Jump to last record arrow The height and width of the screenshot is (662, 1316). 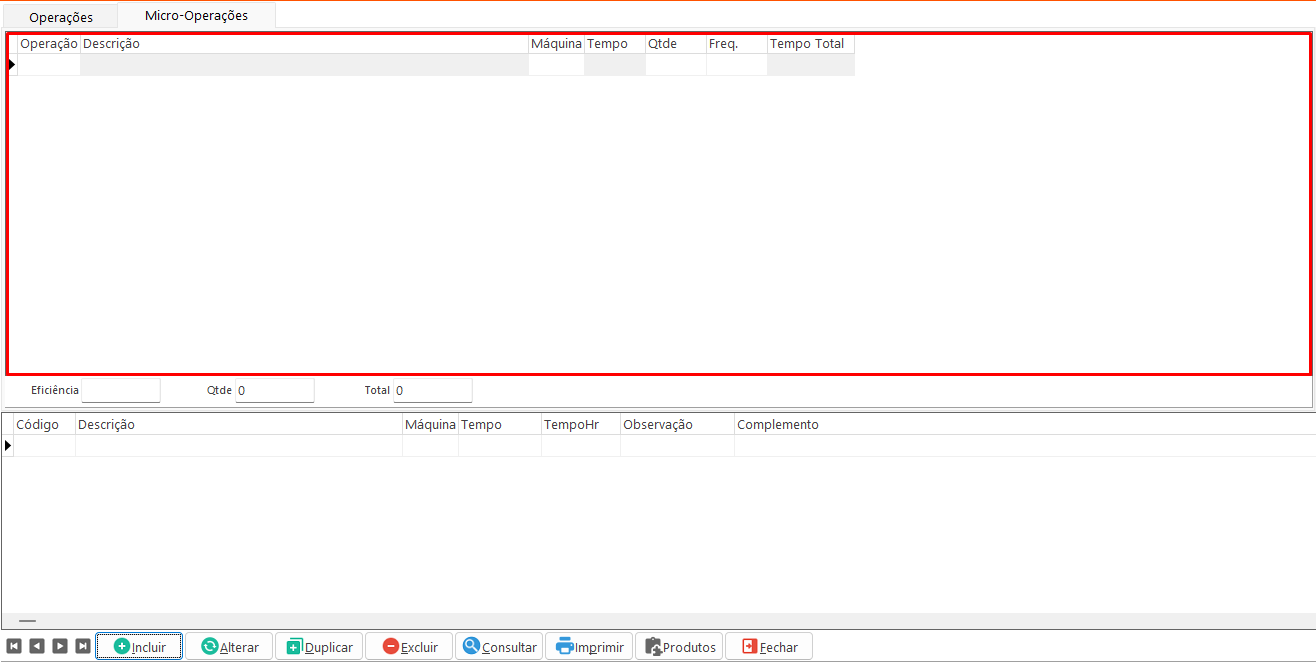click(83, 646)
